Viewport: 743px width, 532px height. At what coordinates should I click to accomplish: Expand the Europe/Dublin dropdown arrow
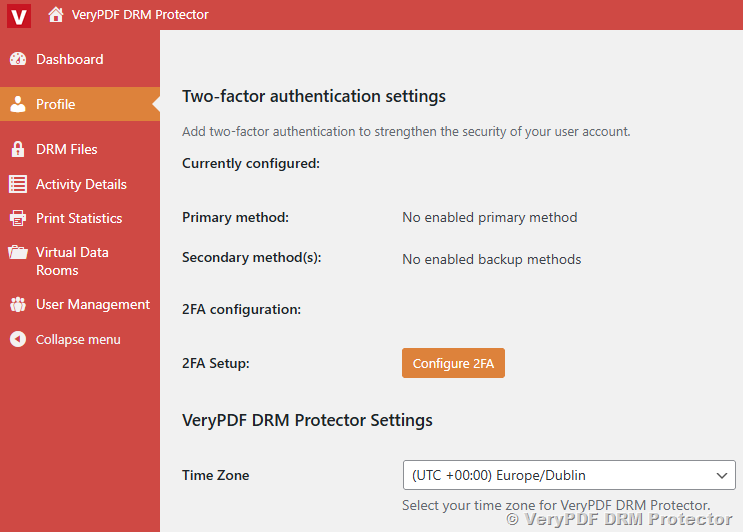(x=721, y=475)
